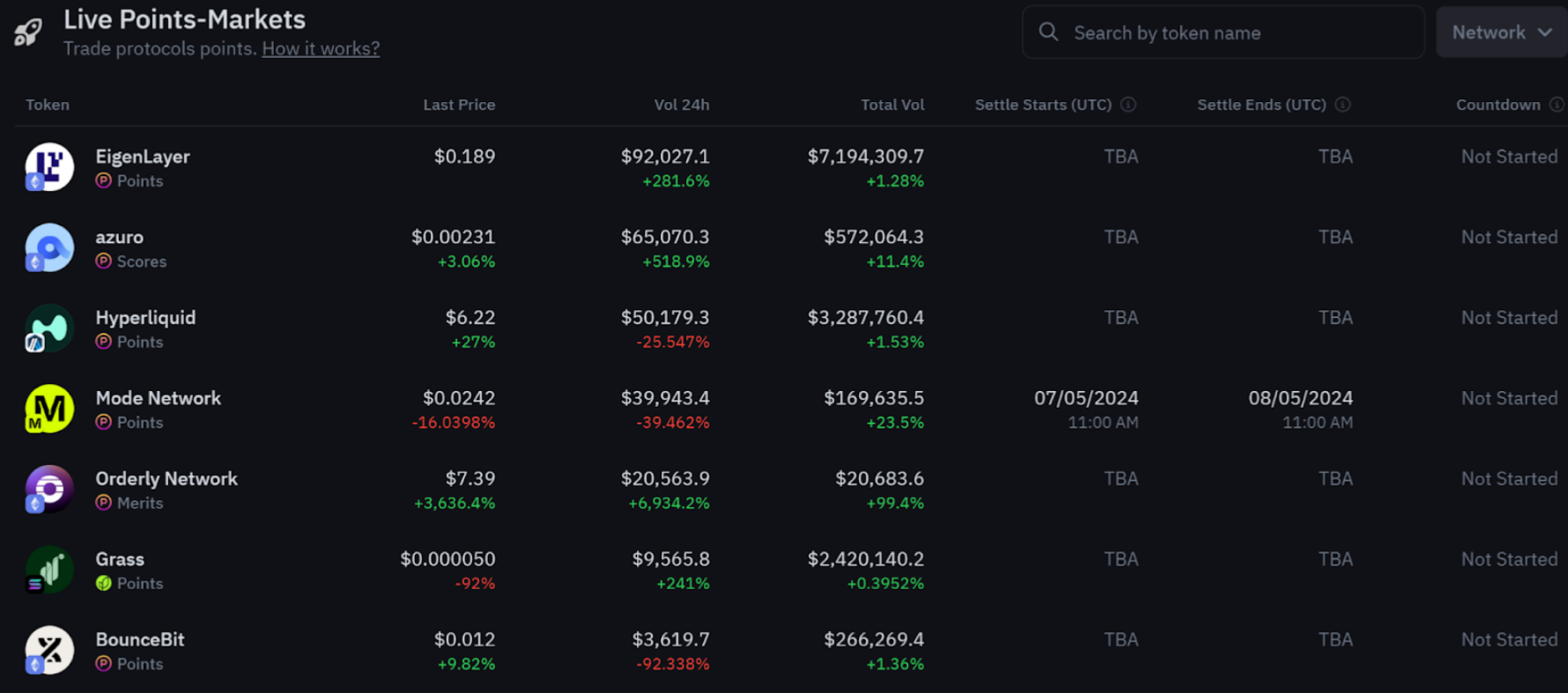1568x693 pixels.
Task: Click Mode Network settle start date 07/05/2024
Action: 1086,398
